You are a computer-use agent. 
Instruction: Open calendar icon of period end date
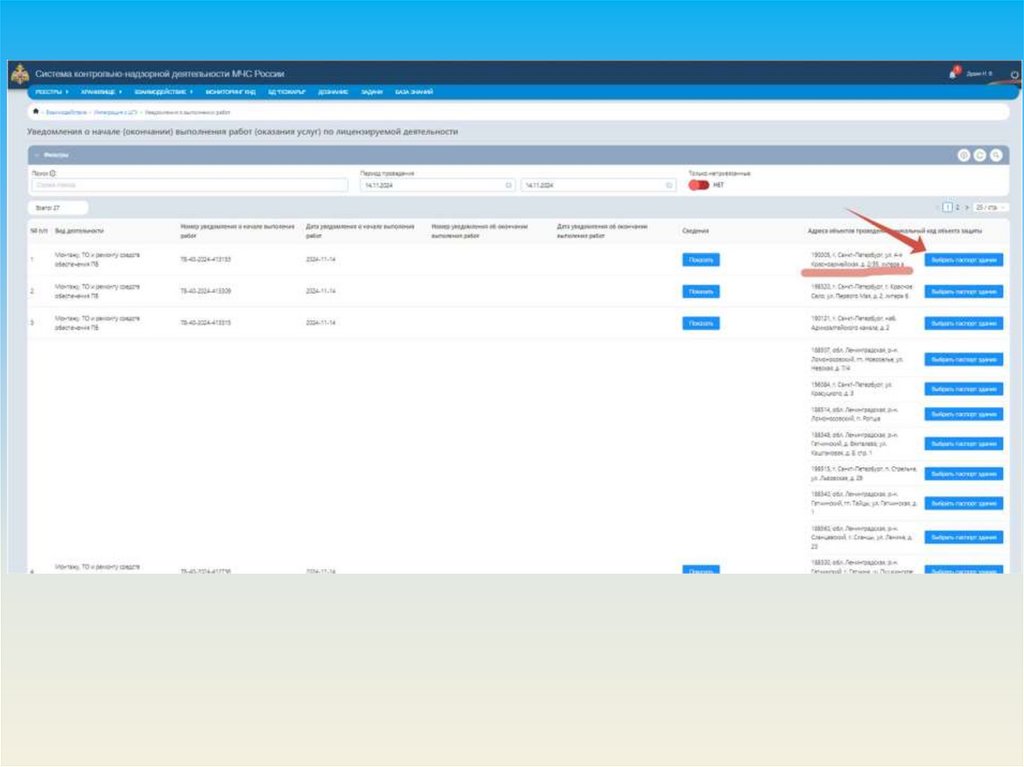pos(669,185)
